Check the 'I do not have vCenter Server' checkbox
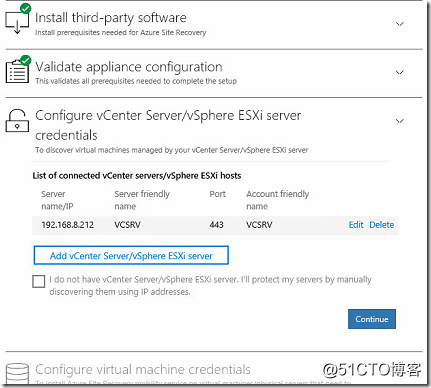 click(39, 281)
